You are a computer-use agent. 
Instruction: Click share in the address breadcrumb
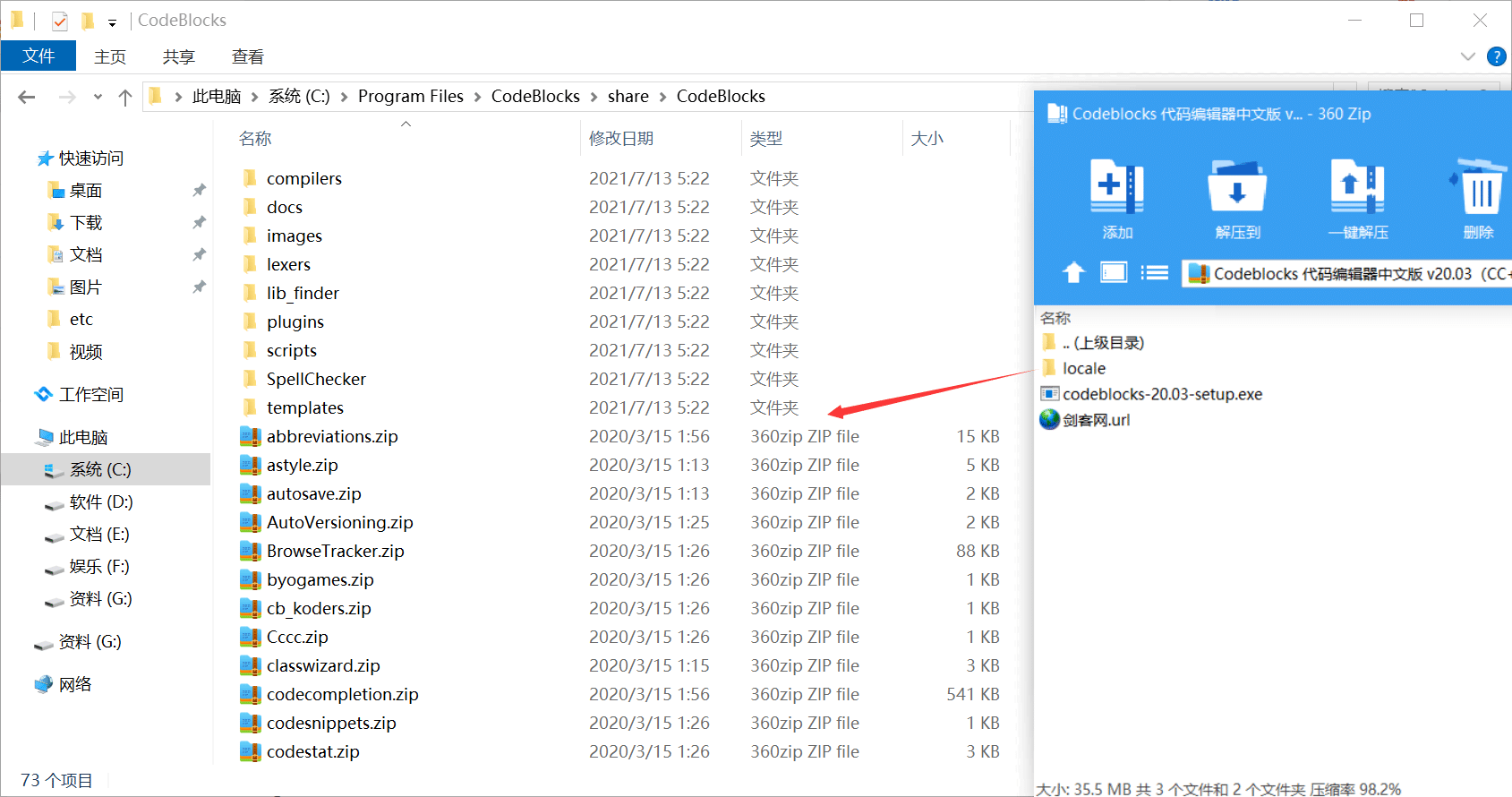(628, 97)
